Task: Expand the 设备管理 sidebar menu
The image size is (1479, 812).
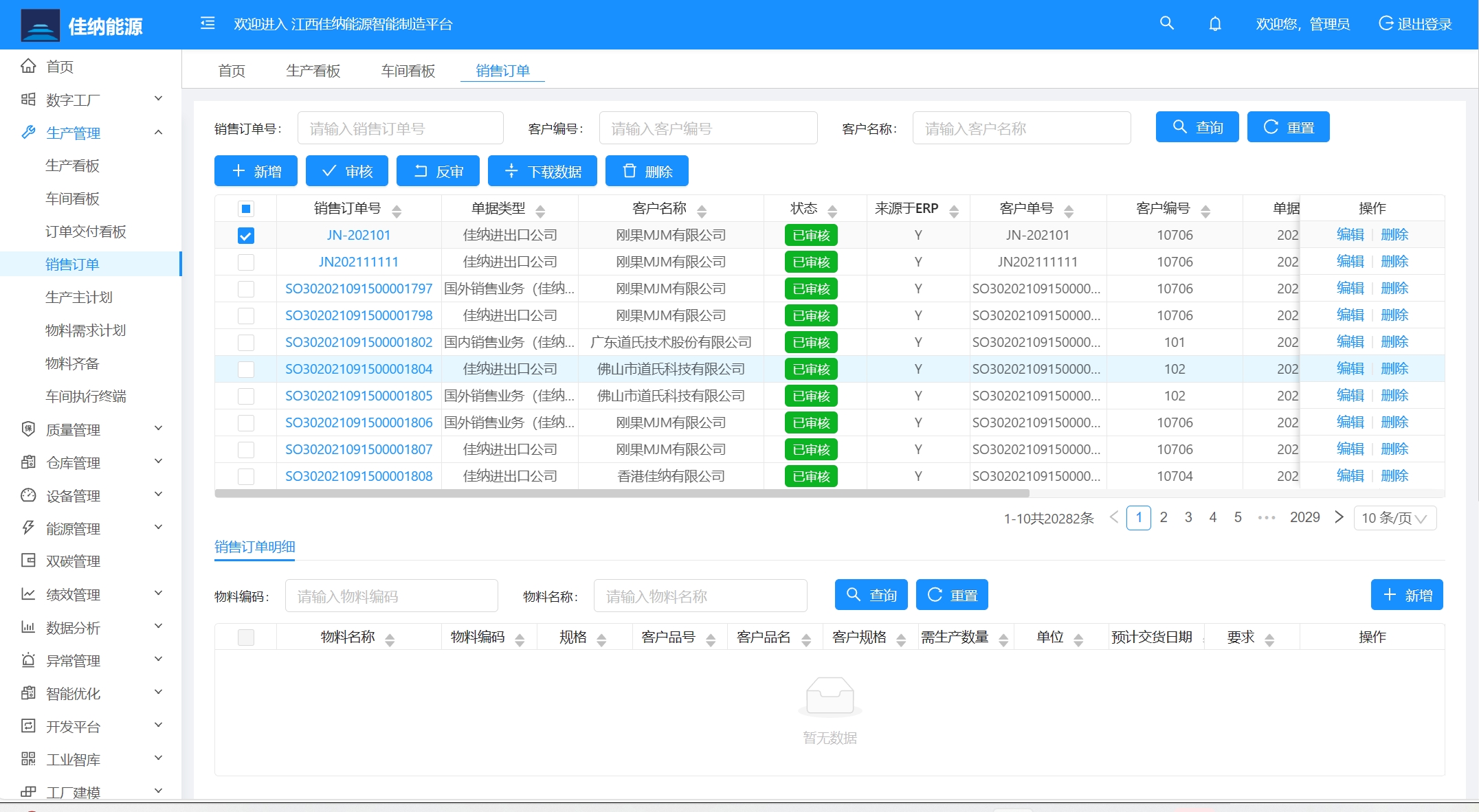Action: pyautogui.click(x=158, y=494)
